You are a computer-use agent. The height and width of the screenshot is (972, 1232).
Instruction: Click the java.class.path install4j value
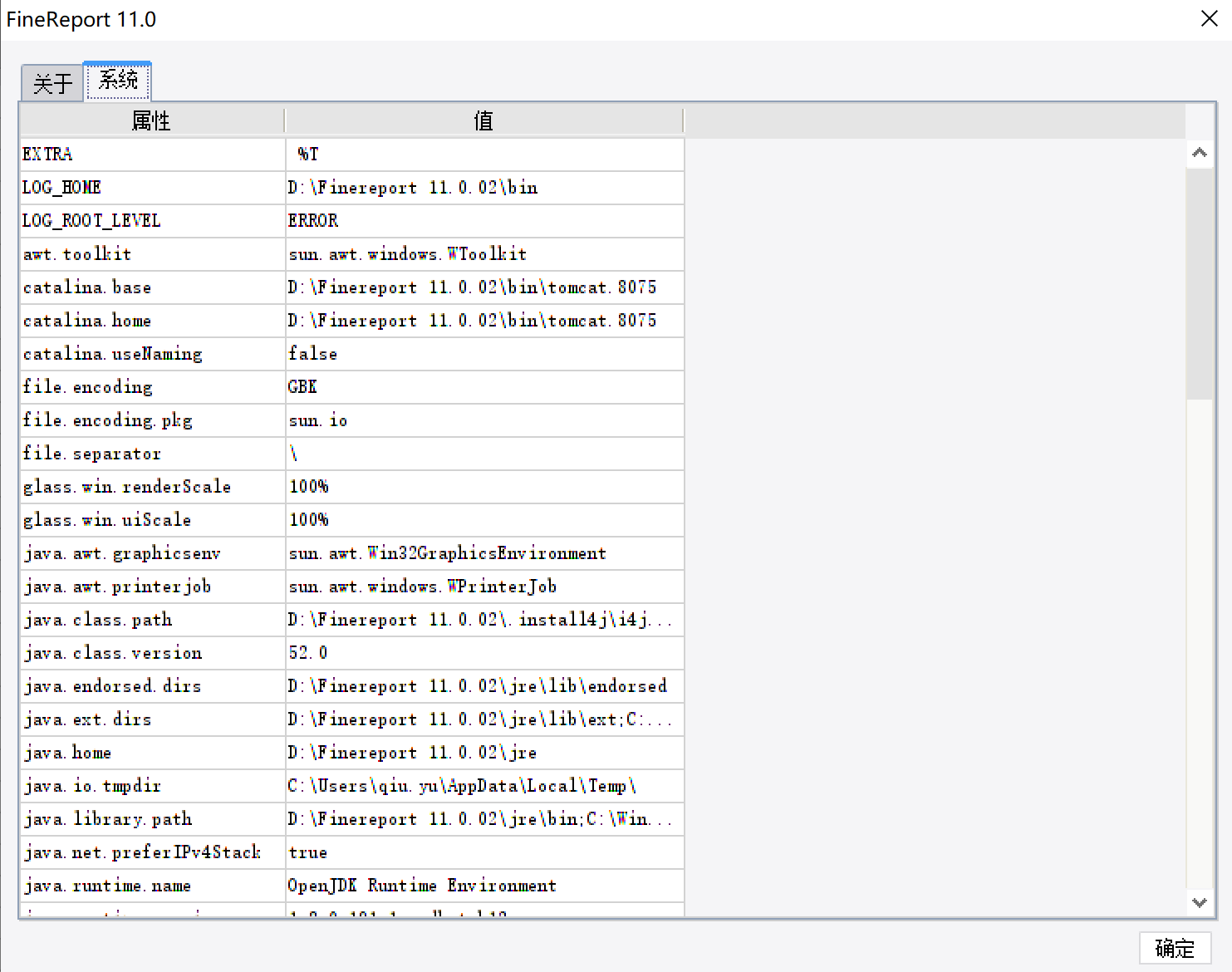pos(480,620)
